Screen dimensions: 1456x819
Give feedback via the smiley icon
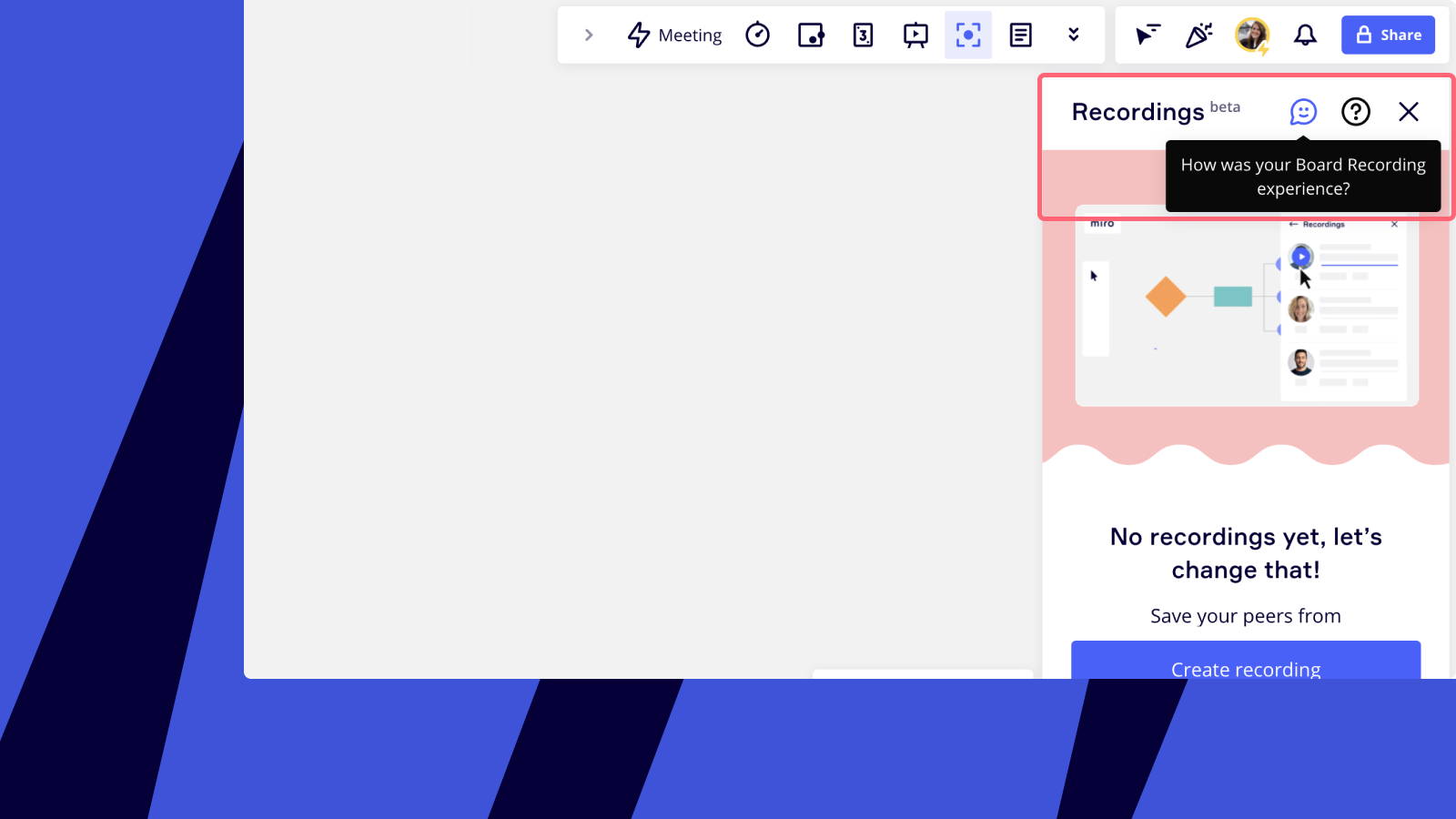(x=1303, y=112)
